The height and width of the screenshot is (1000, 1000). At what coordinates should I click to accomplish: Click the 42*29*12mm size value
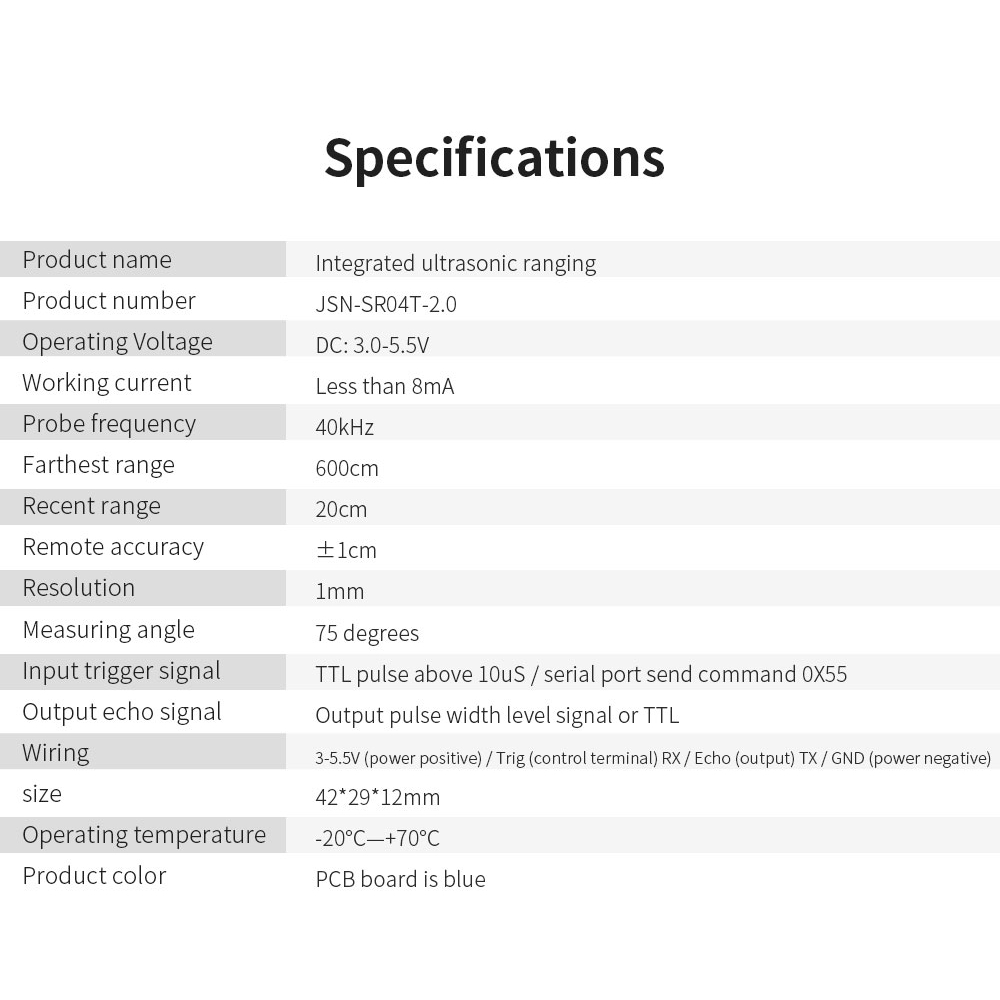tap(378, 797)
